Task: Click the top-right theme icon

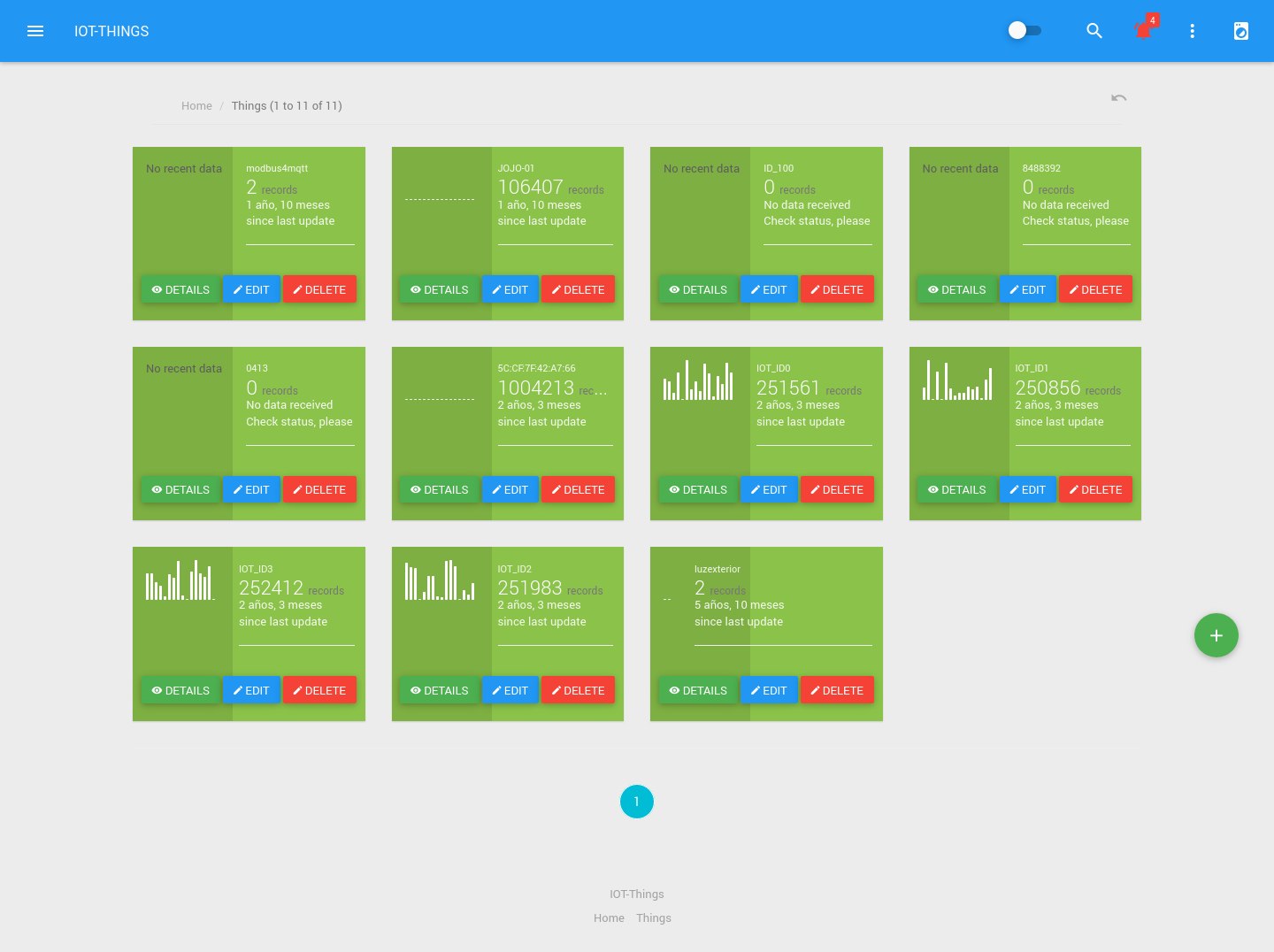Action: pyautogui.click(x=1241, y=31)
